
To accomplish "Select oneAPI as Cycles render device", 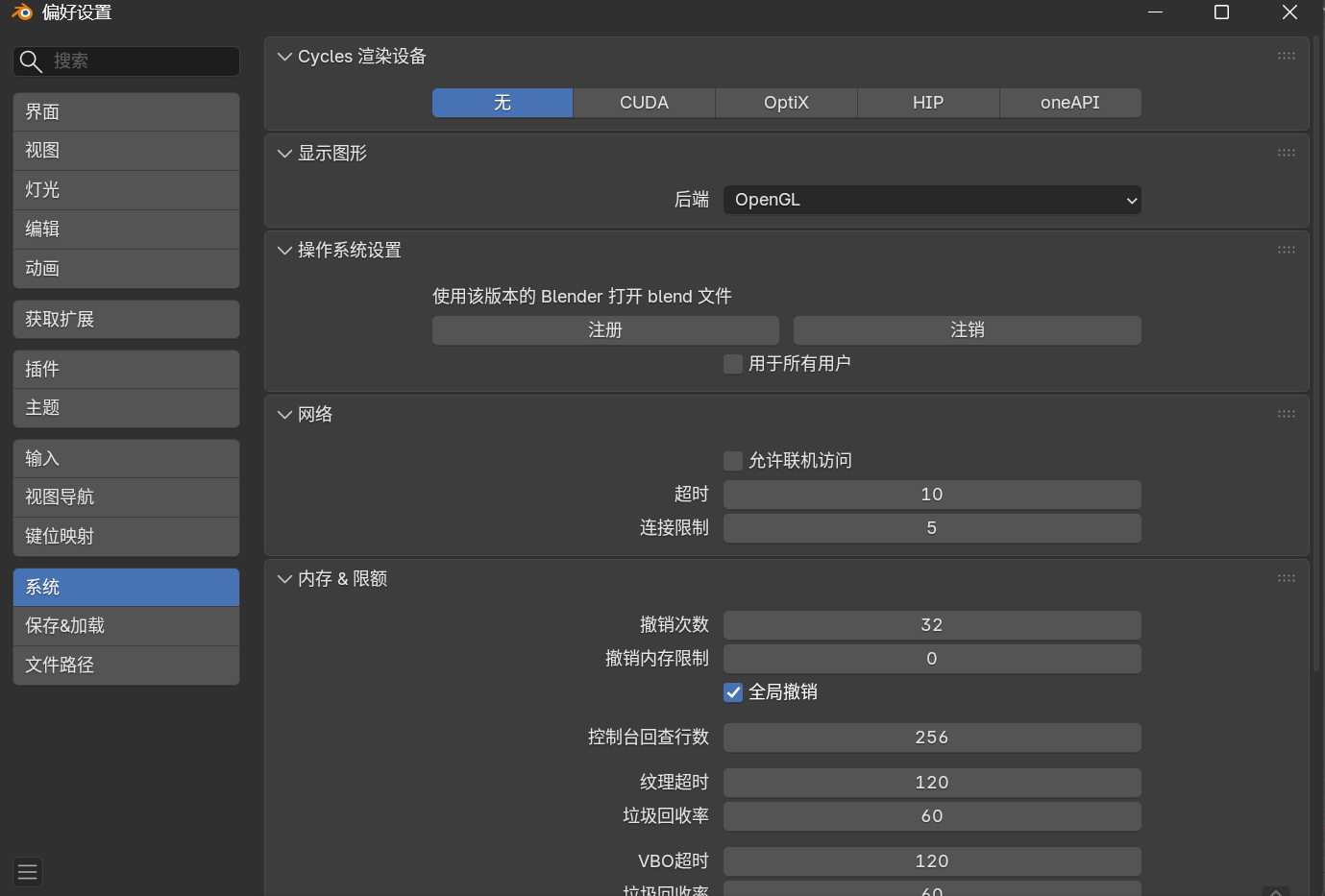I will point(1070,103).
